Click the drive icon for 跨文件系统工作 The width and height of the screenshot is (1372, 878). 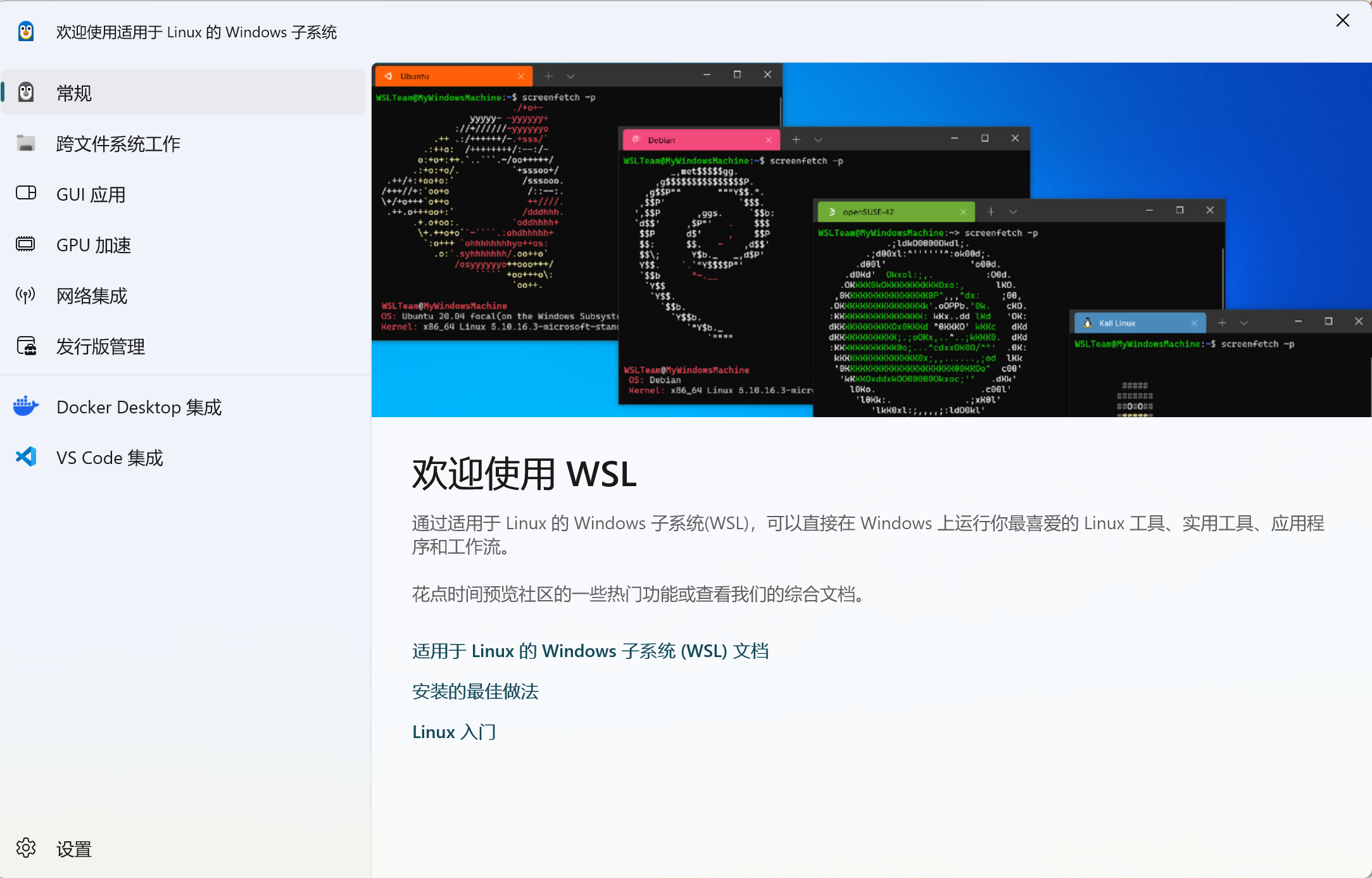[26, 143]
